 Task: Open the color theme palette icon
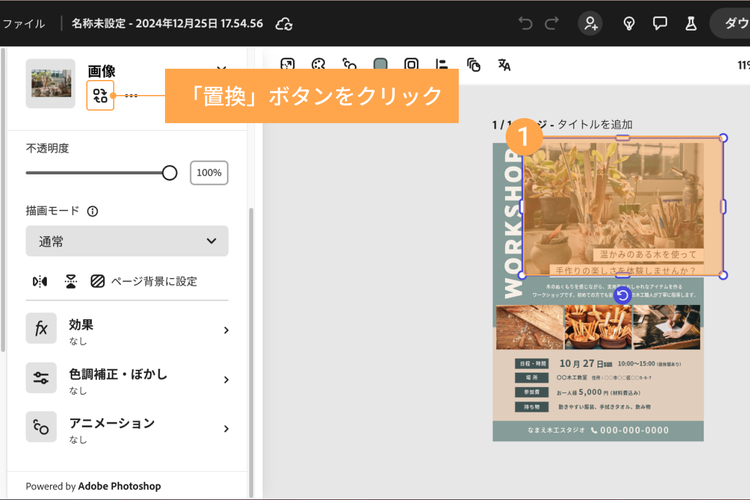click(318, 64)
